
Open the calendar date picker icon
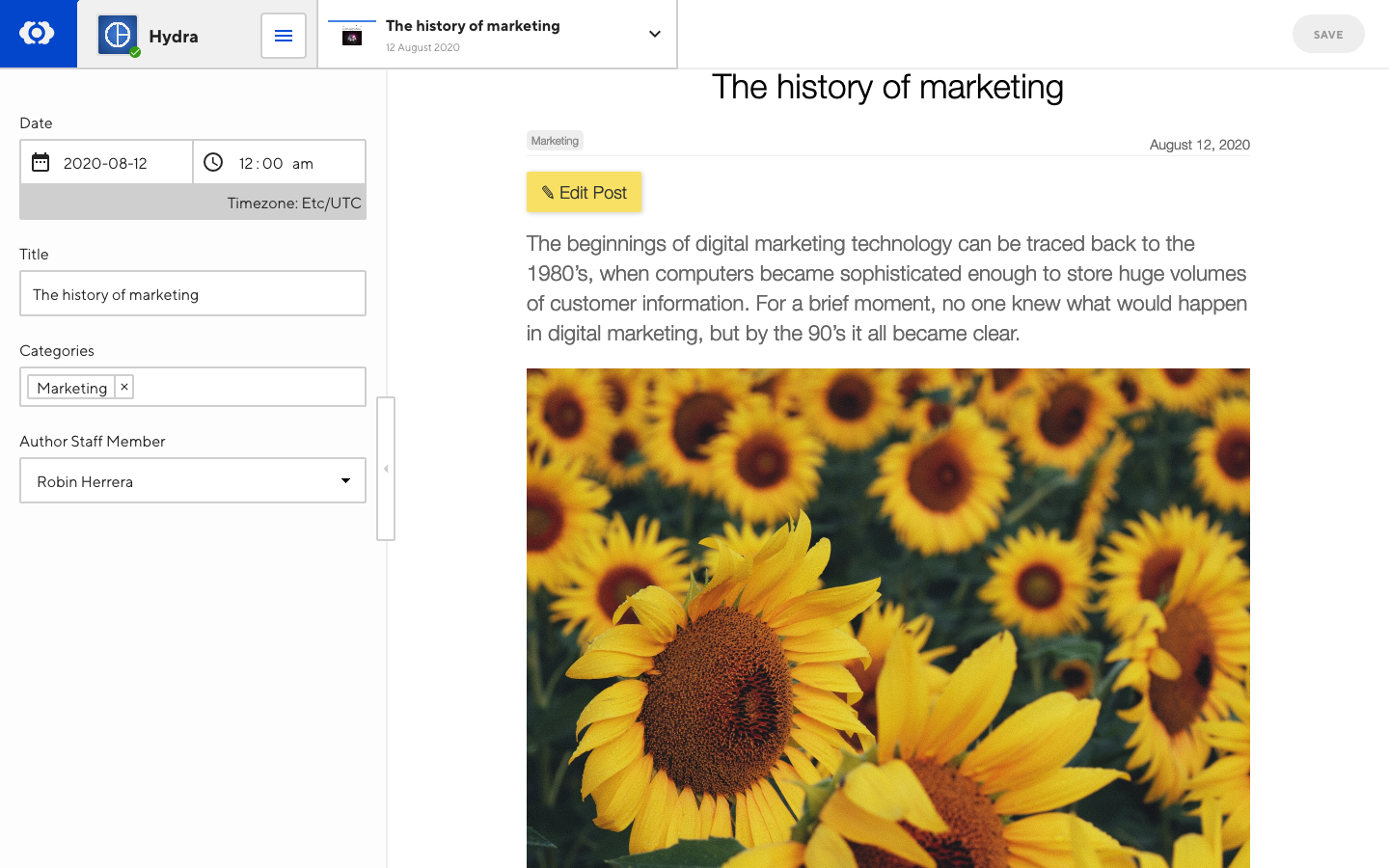click(x=41, y=162)
